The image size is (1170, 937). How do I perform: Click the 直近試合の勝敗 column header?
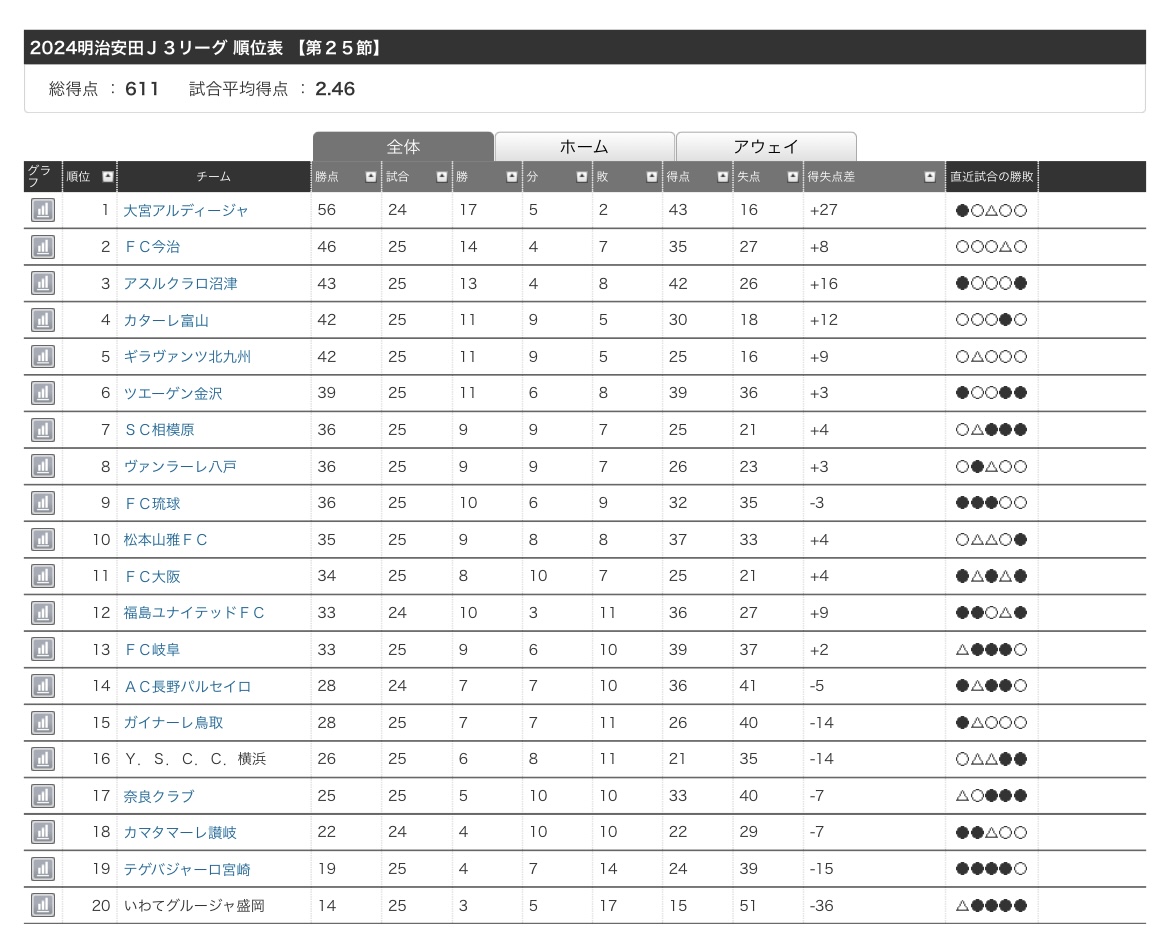point(992,177)
